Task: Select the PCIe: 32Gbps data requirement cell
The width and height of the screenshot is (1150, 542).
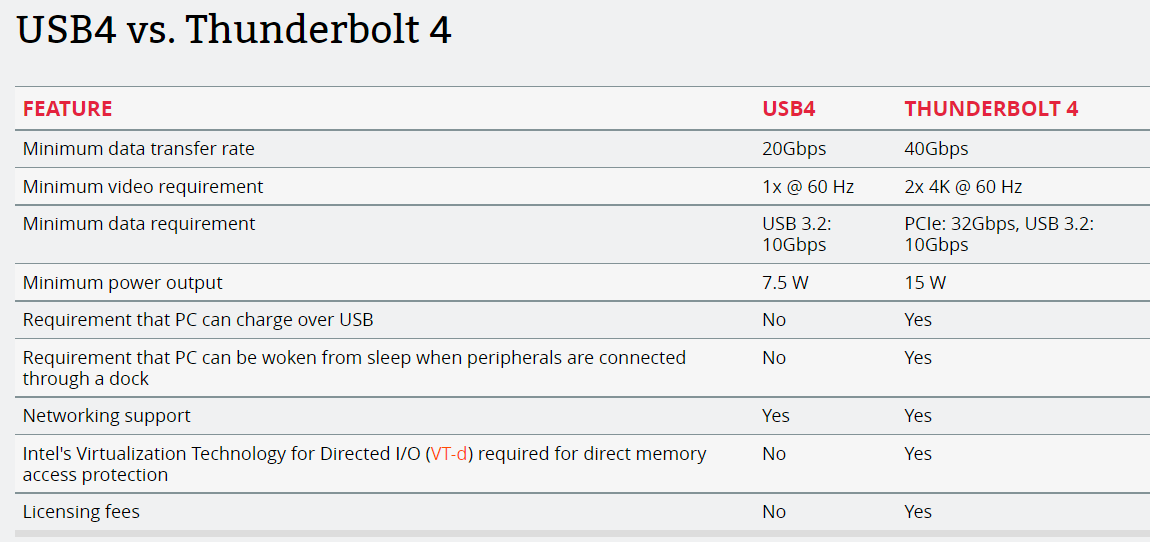Action: pos(1000,234)
